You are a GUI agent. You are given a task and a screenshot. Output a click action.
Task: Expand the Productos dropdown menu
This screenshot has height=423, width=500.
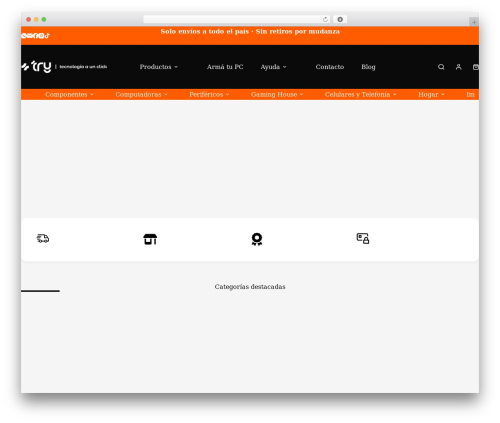tap(159, 67)
